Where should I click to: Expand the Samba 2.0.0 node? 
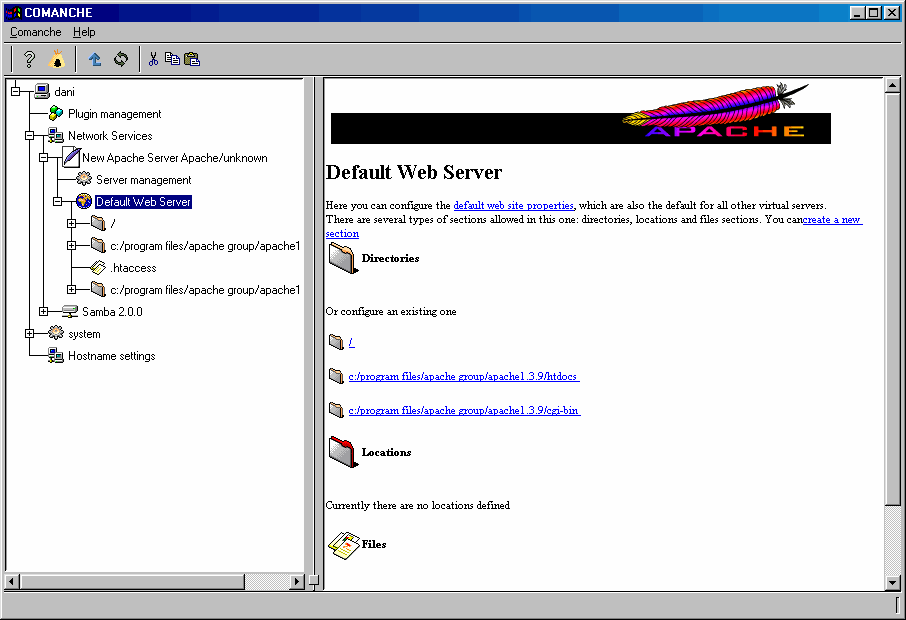point(43,311)
